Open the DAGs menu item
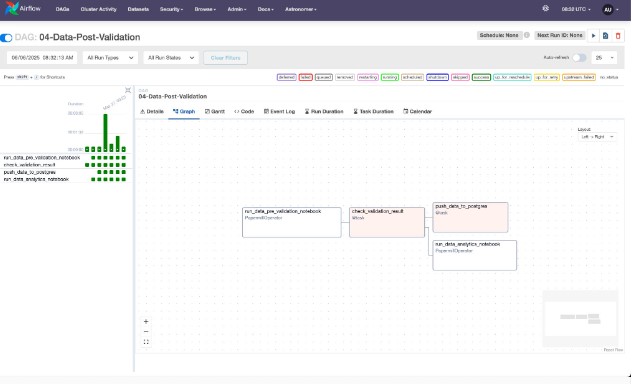Image resolution: width=634 pixels, height=384 pixels. (x=62, y=9)
